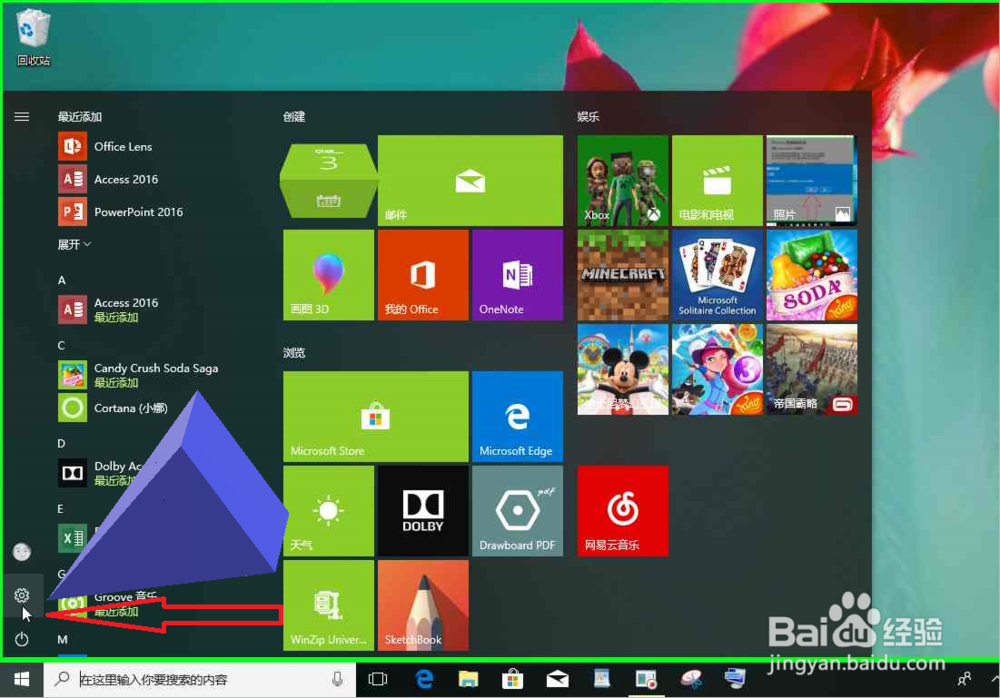Jump to letter M section header
The image size is (1000, 698).
(x=62, y=639)
